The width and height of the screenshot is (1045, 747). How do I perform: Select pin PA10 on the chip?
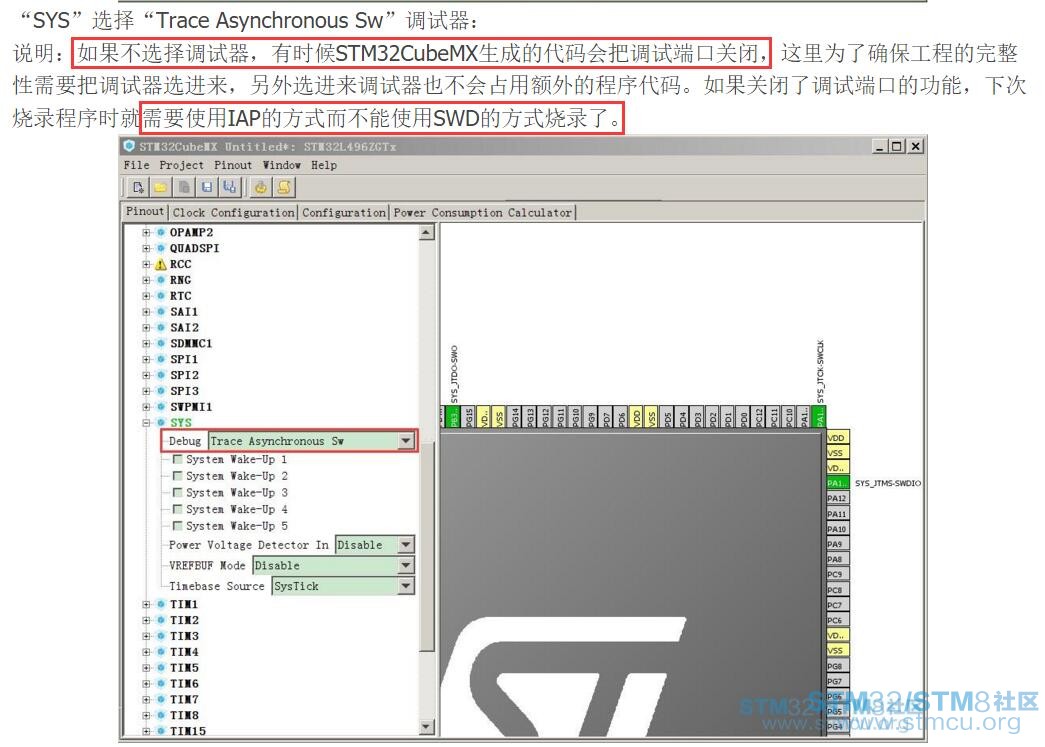[837, 529]
